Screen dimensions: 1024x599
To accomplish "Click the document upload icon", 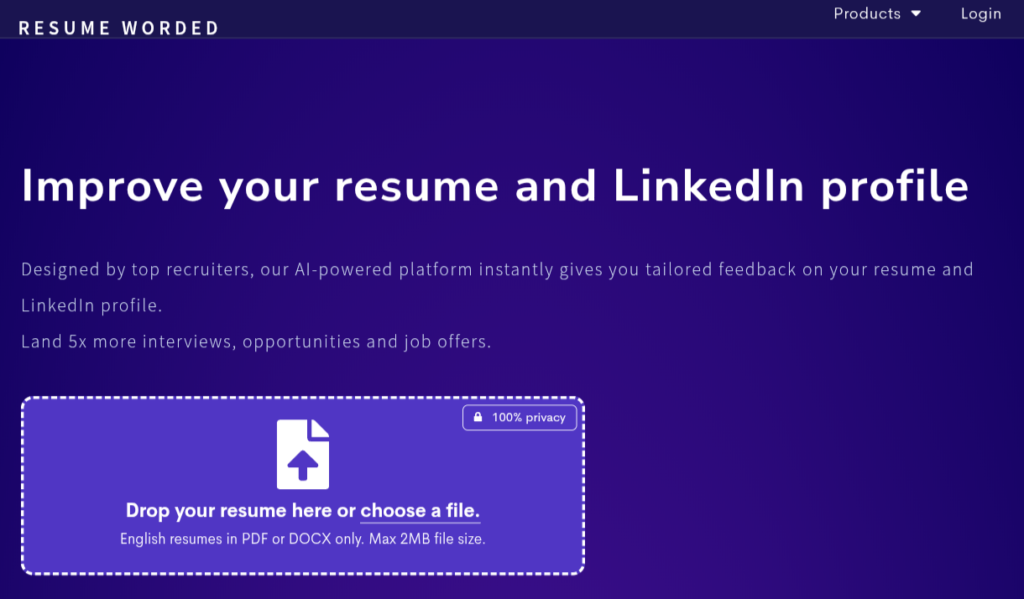I will pyautogui.click(x=303, y=454).
